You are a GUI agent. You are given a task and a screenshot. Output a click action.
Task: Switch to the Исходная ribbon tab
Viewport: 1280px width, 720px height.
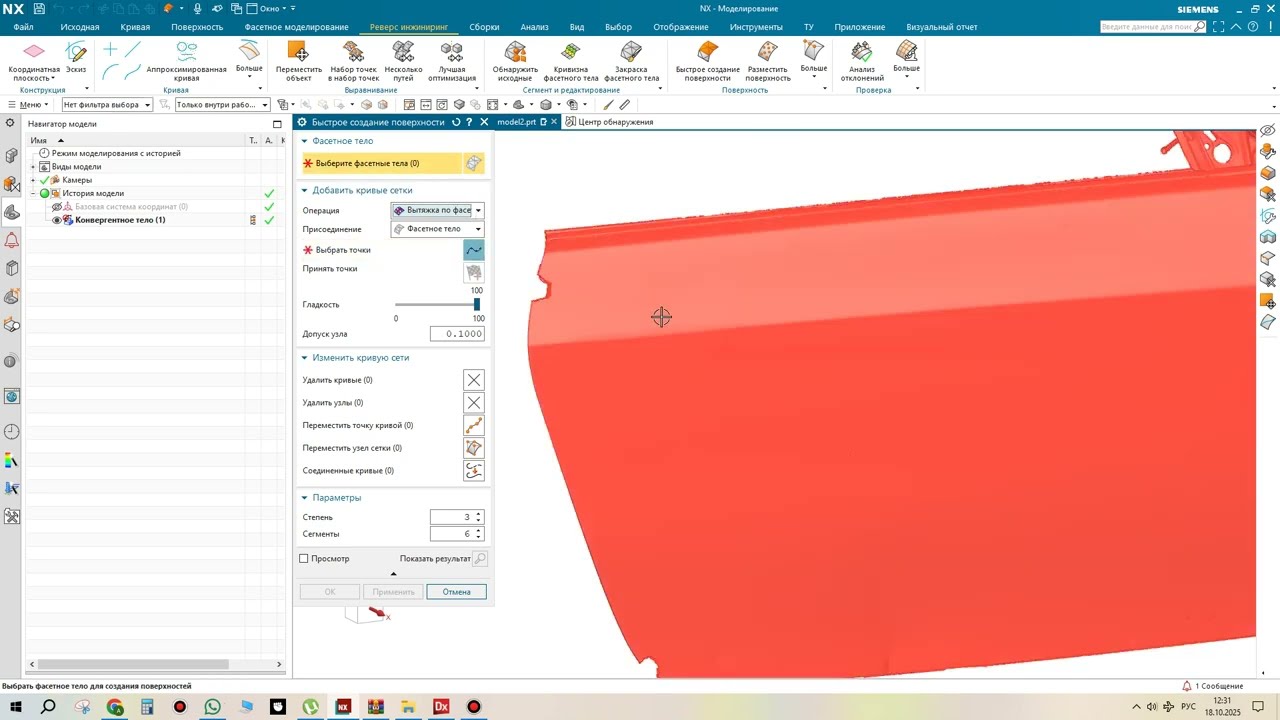tap(80, 27)
